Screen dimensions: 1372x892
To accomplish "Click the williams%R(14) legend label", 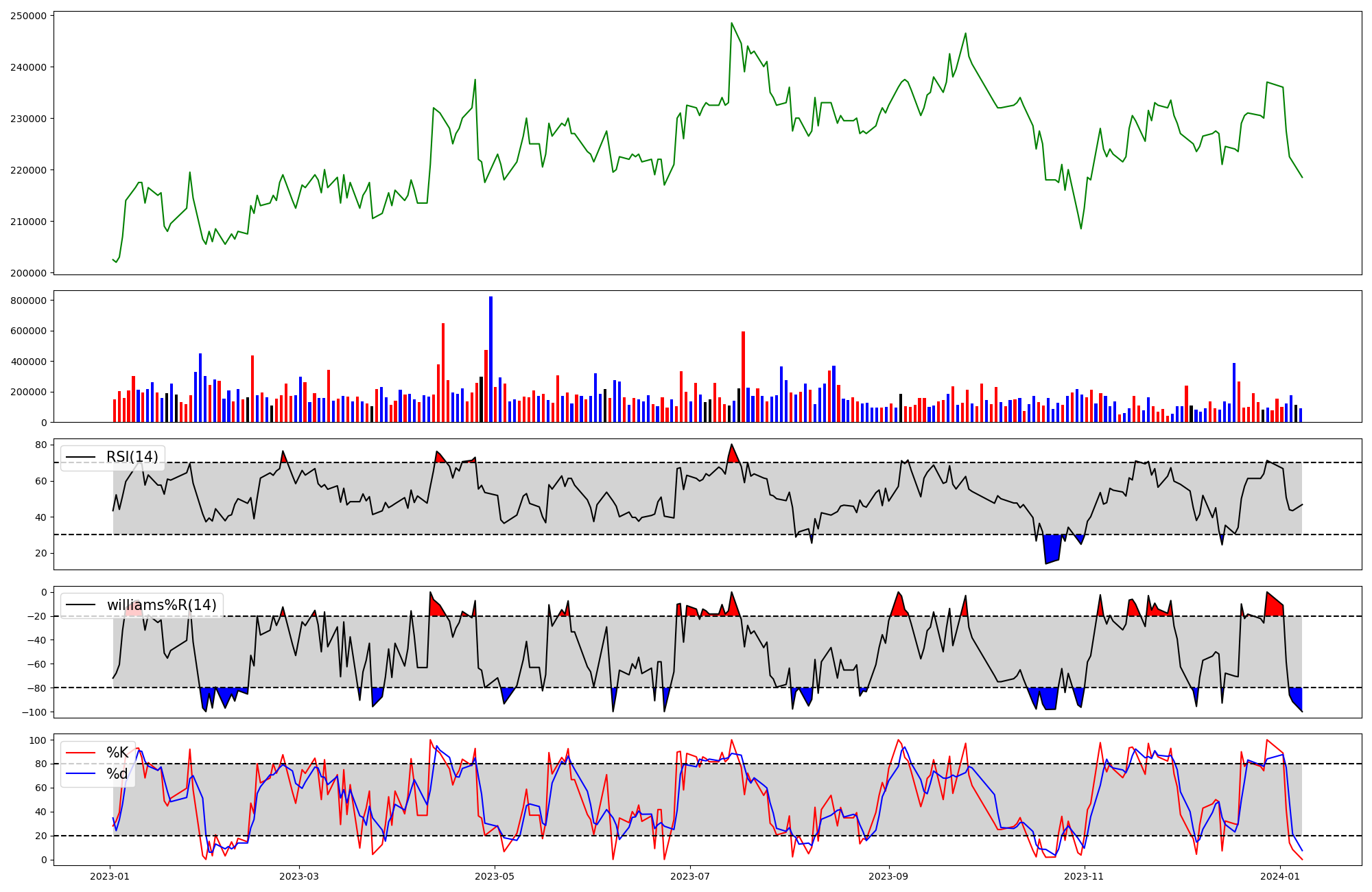I will pyautogui.click(x=161, y=605).
